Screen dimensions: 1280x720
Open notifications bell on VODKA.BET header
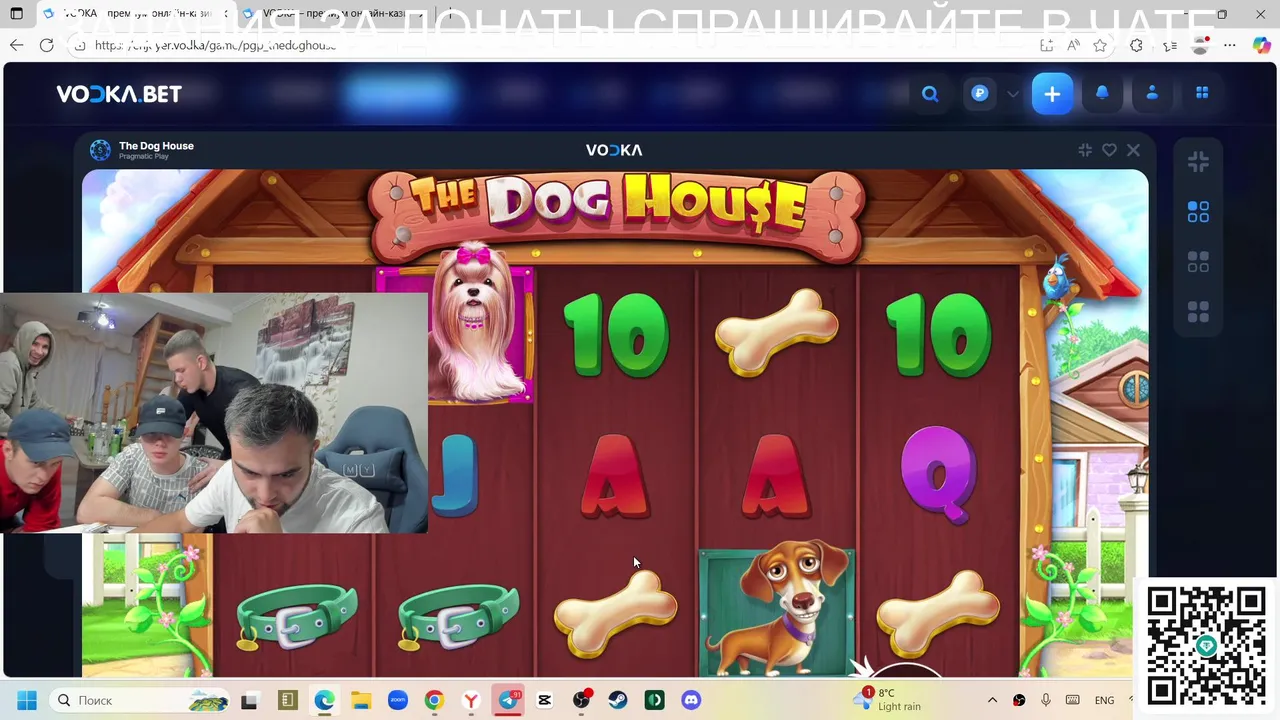(x=1102, y=93)
